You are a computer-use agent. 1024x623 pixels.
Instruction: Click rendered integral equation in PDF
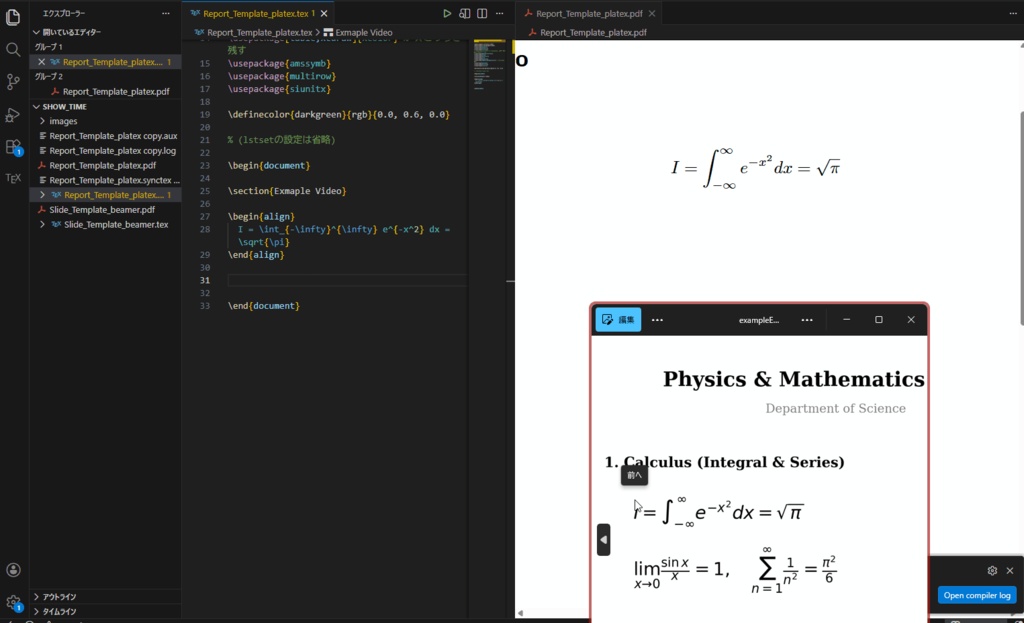(x=756, y=168)
